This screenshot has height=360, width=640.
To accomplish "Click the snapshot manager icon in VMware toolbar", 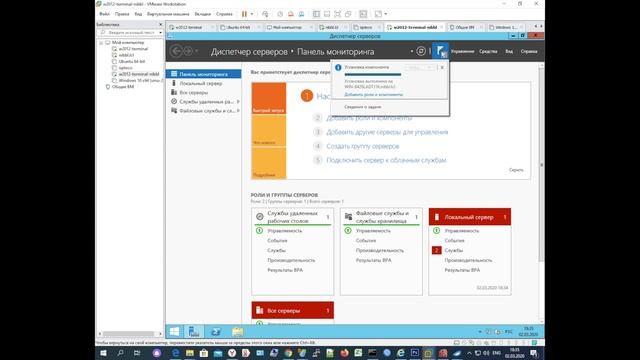I will pos(301,14).
